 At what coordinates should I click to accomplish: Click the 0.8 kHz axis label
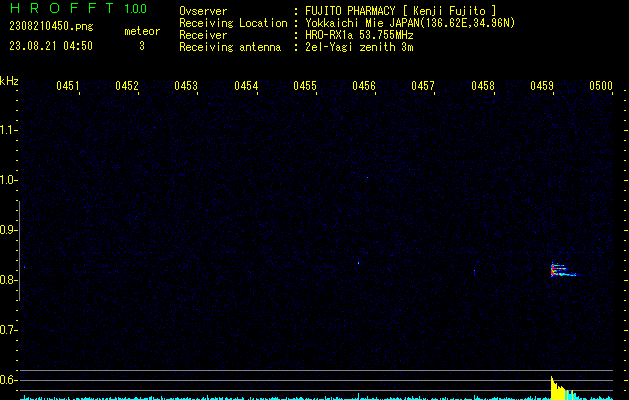[x=8, y=280]
